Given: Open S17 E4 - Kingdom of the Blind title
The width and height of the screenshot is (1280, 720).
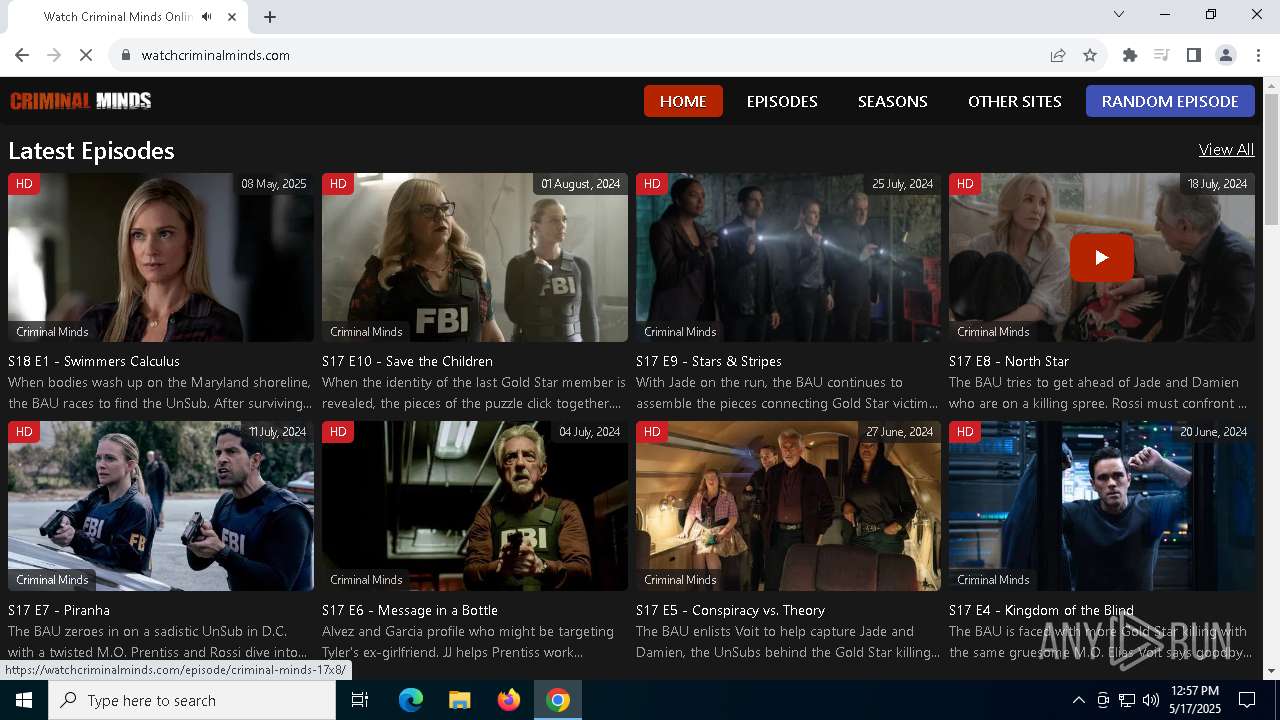Looking at the screenshot, I should 1041,610.
